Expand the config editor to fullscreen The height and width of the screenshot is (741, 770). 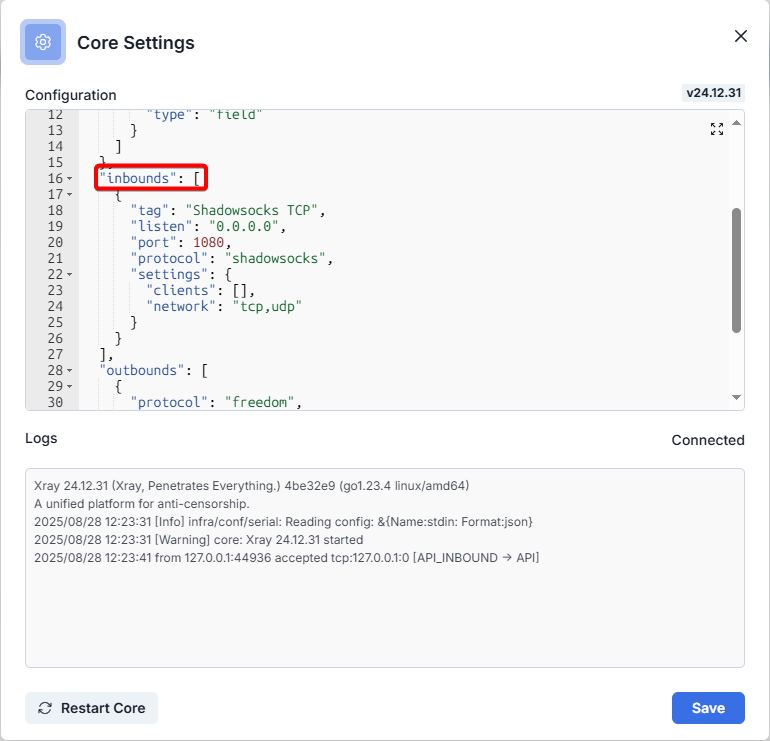pyautogui.click(x=716, y=129)
